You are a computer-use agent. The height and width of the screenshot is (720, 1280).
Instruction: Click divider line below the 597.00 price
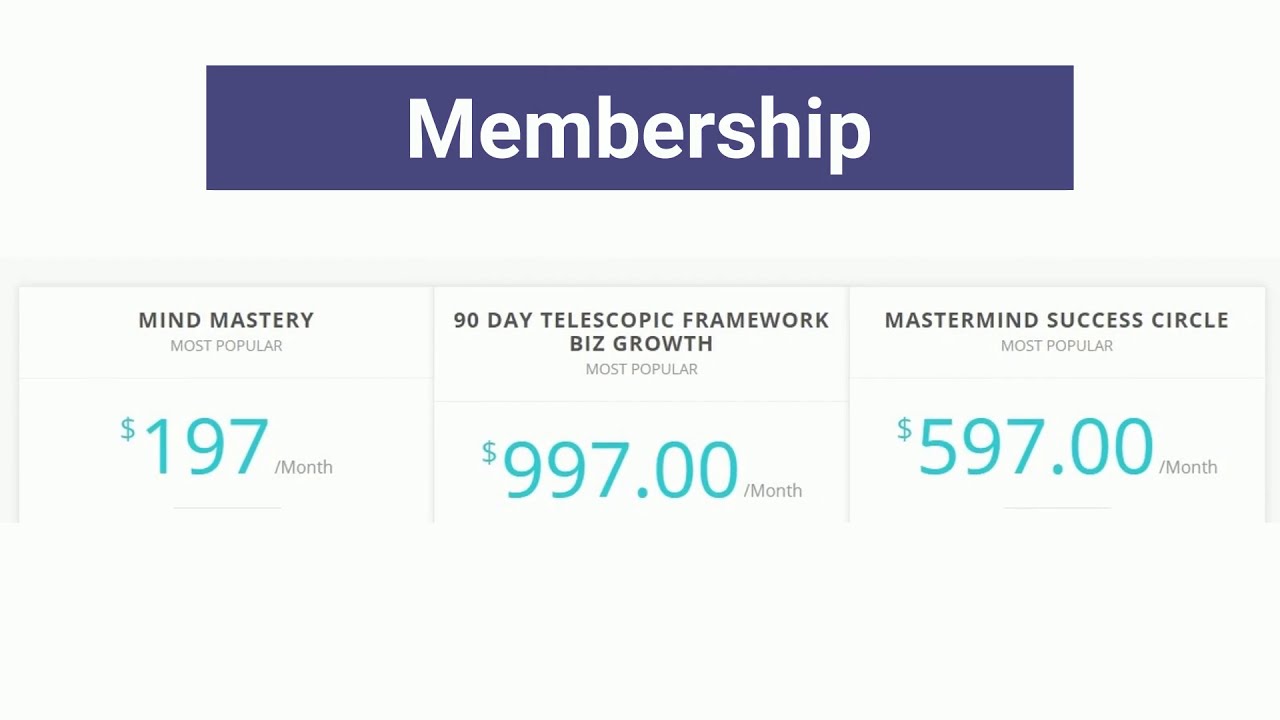[1057, 508]
